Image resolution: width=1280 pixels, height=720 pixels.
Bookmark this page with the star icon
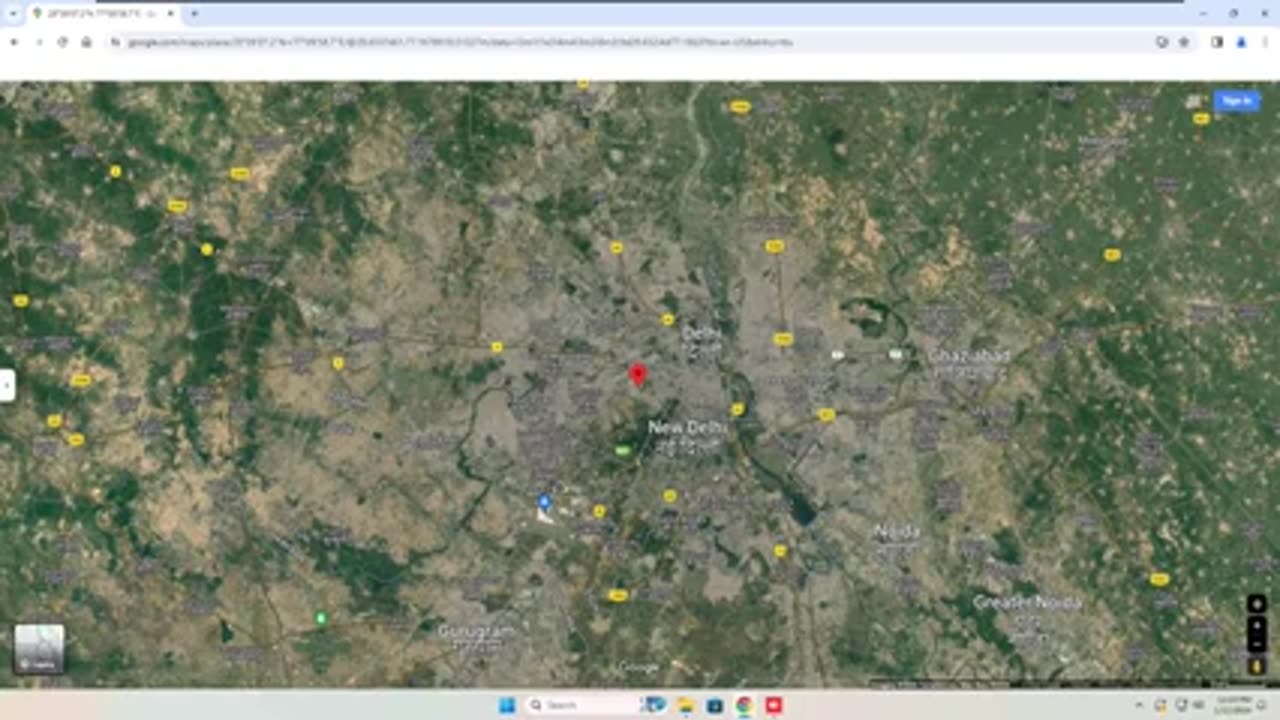(1184, 42)
